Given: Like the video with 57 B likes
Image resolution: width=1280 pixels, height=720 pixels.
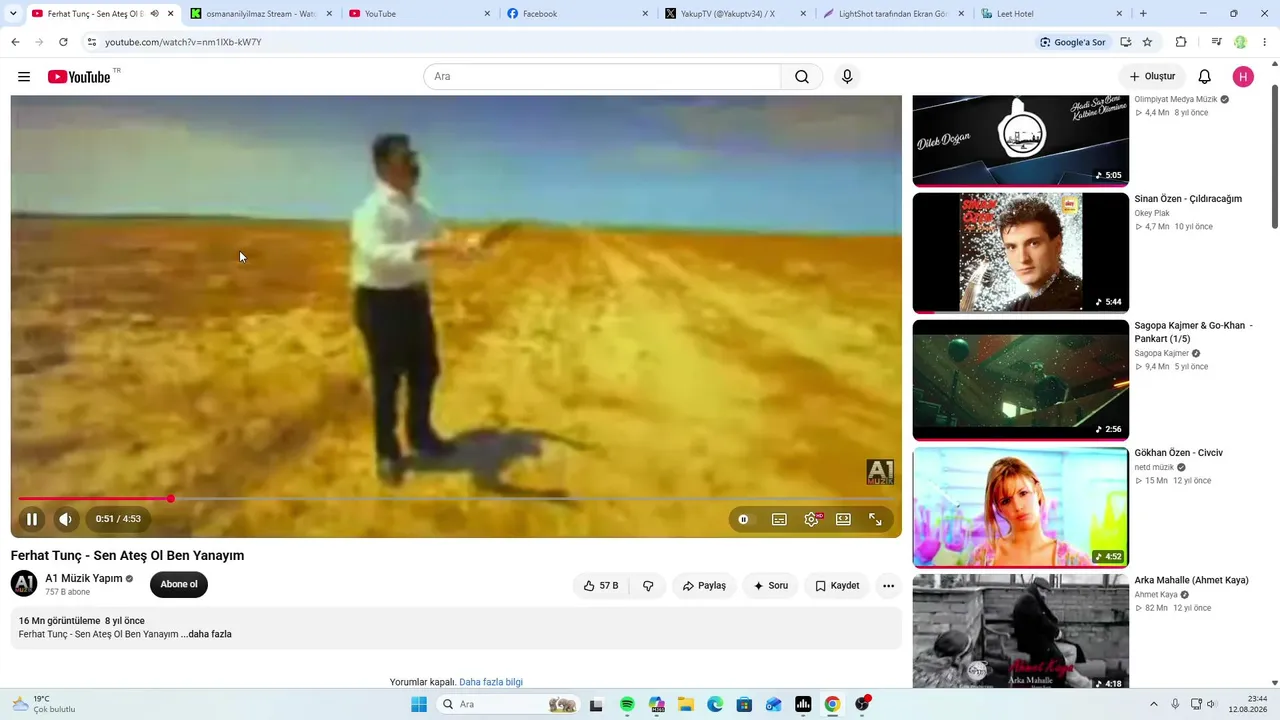Looking at the screenshot, I should [601, 586].
